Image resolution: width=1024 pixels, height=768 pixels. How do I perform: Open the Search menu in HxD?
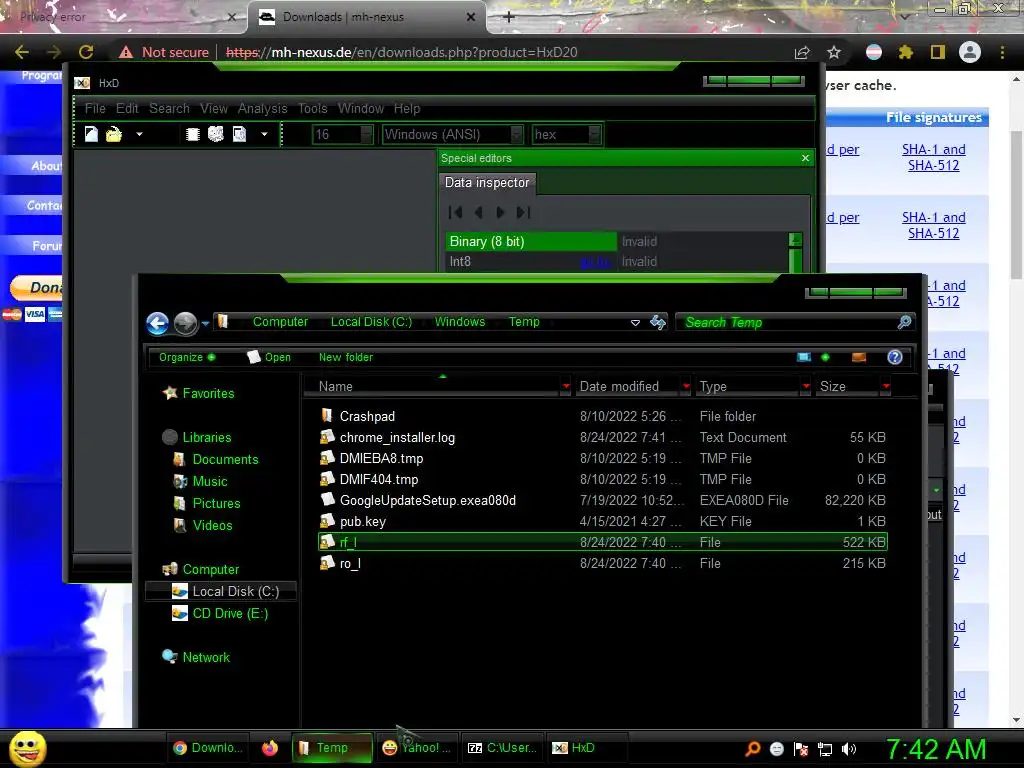(169, 108)
